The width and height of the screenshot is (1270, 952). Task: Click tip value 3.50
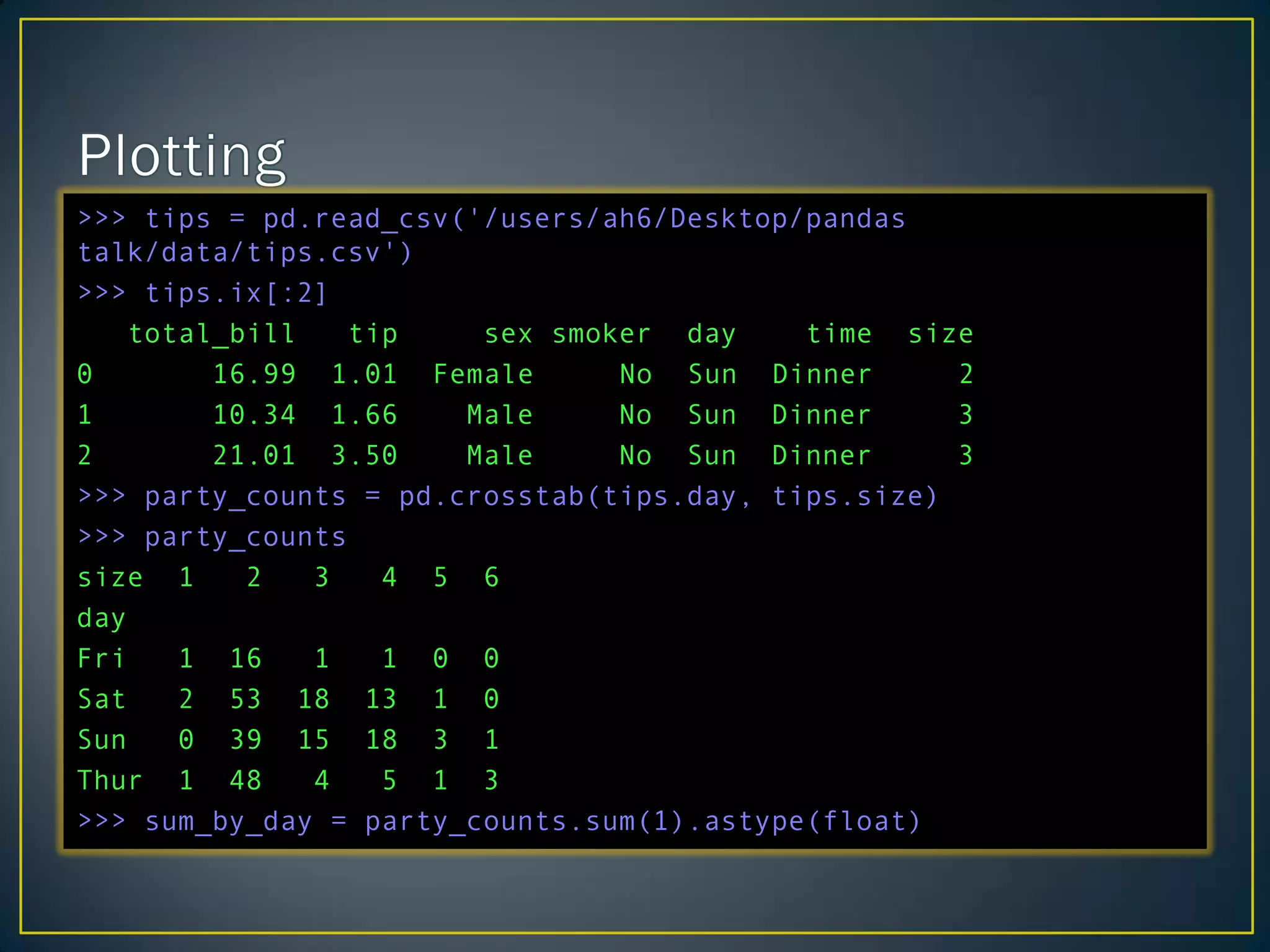[x=364, y=456]
